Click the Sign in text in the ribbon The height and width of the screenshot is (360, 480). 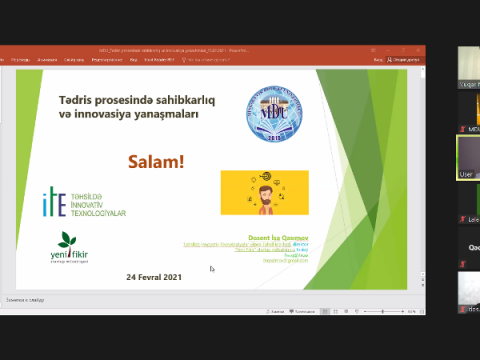pos(378,60)
